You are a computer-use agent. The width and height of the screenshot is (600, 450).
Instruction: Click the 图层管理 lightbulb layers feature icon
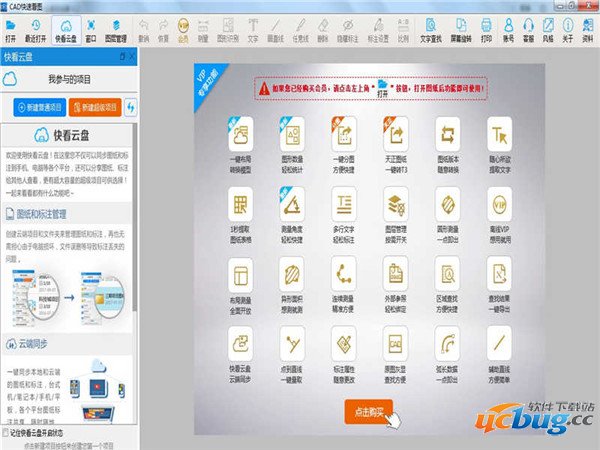(396, 204)
